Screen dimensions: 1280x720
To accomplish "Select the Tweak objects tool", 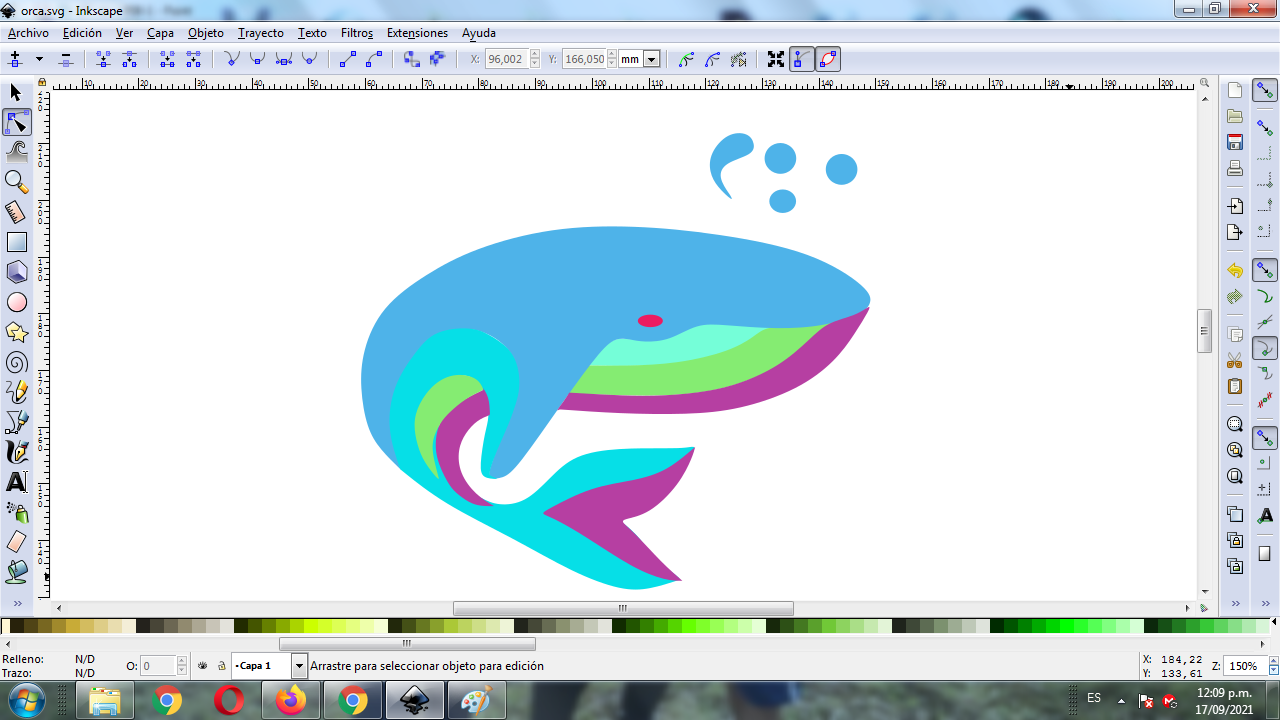I will (16, 152).
